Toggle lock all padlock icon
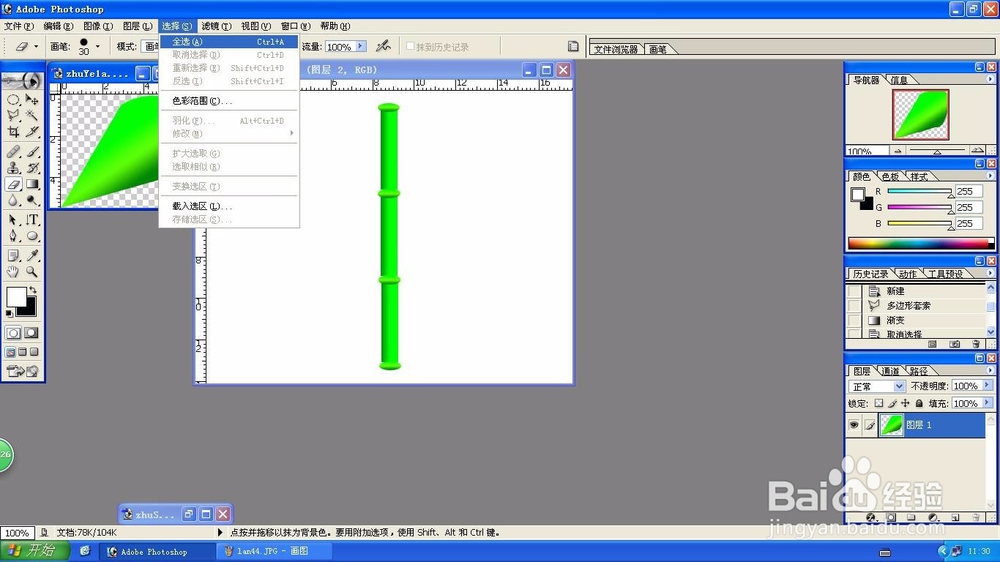Viewport: 1000px width, 562px height. (x=919, y=403)
